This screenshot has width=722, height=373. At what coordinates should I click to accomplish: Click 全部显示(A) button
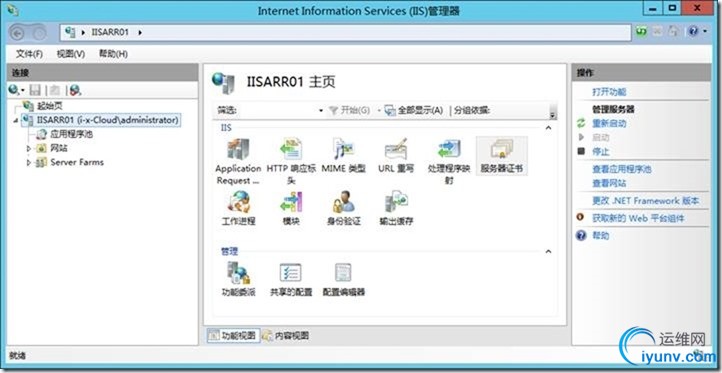coord(413,111)
